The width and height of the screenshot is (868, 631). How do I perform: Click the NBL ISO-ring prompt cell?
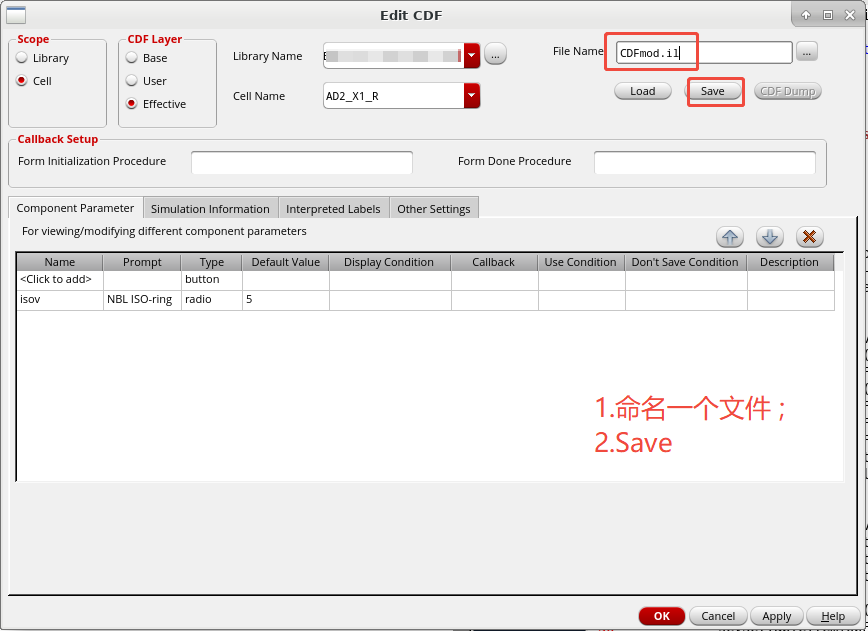tap(142, 300)
